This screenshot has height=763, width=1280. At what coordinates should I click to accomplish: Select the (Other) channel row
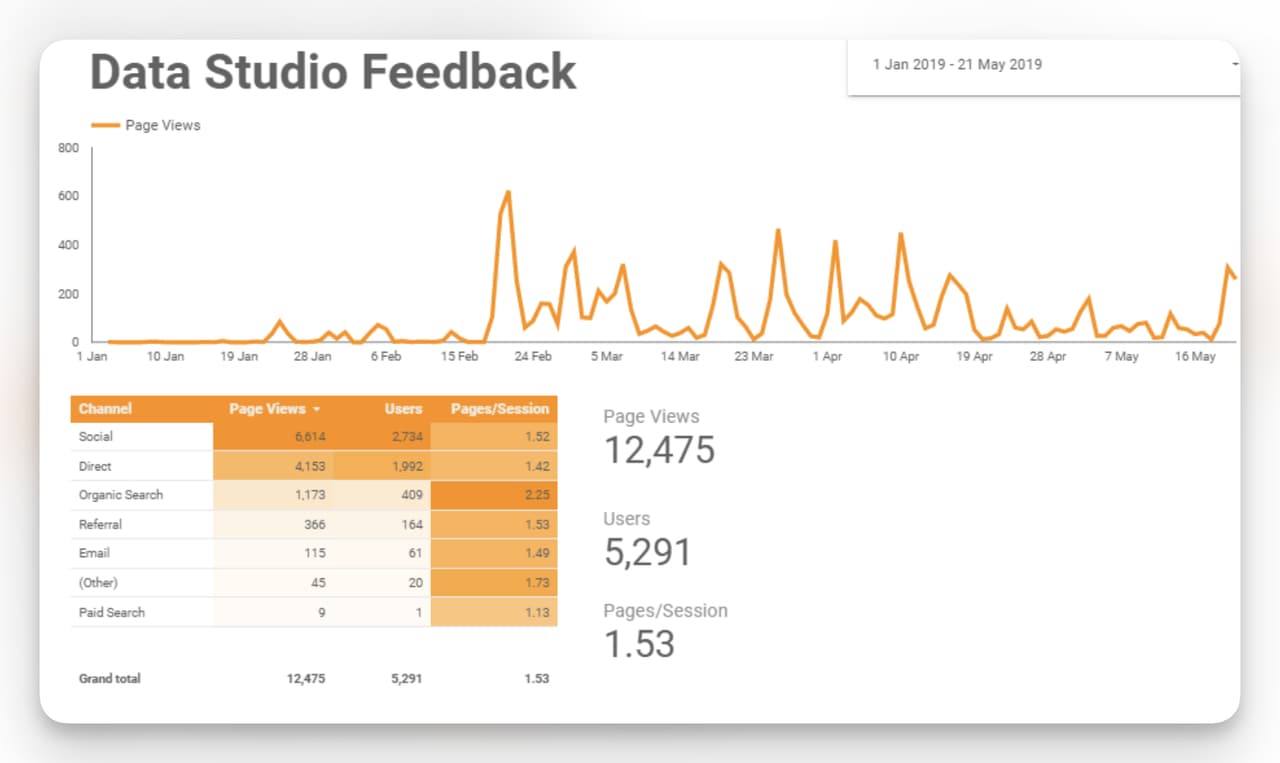point(314,582)
